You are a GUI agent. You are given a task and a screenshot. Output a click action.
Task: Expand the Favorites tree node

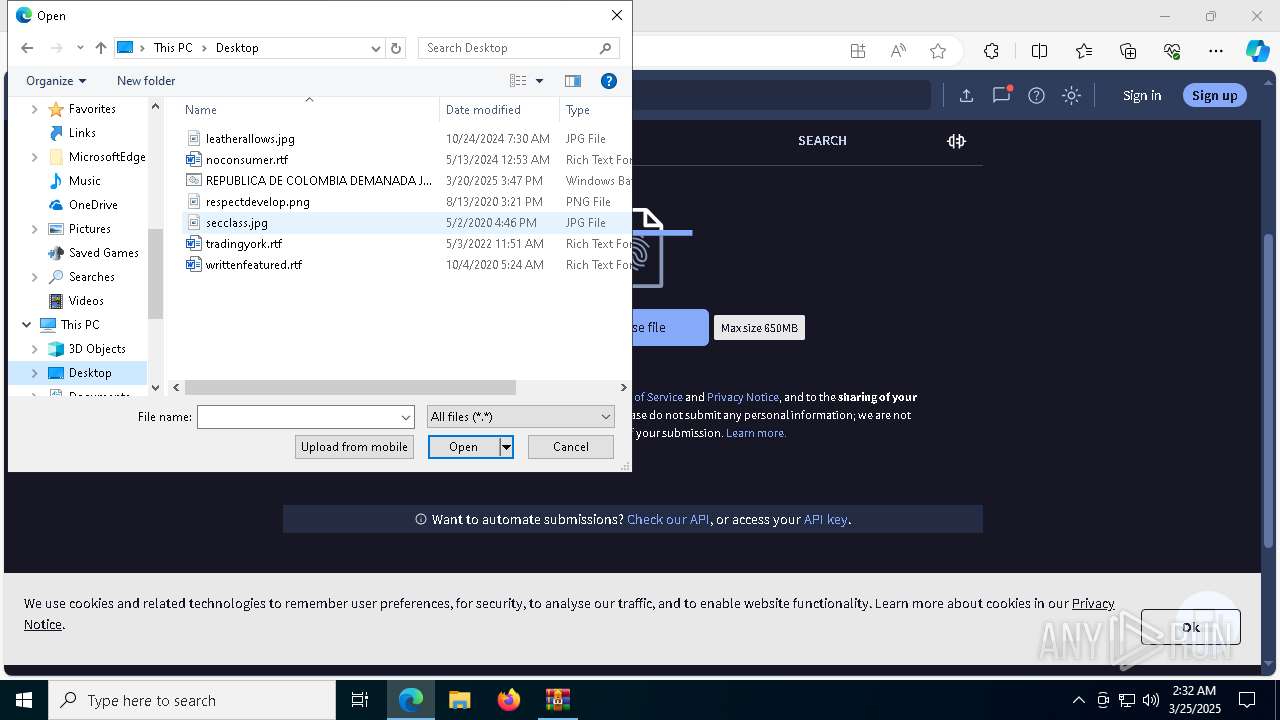pyautogui.click(x=35, y=109)
